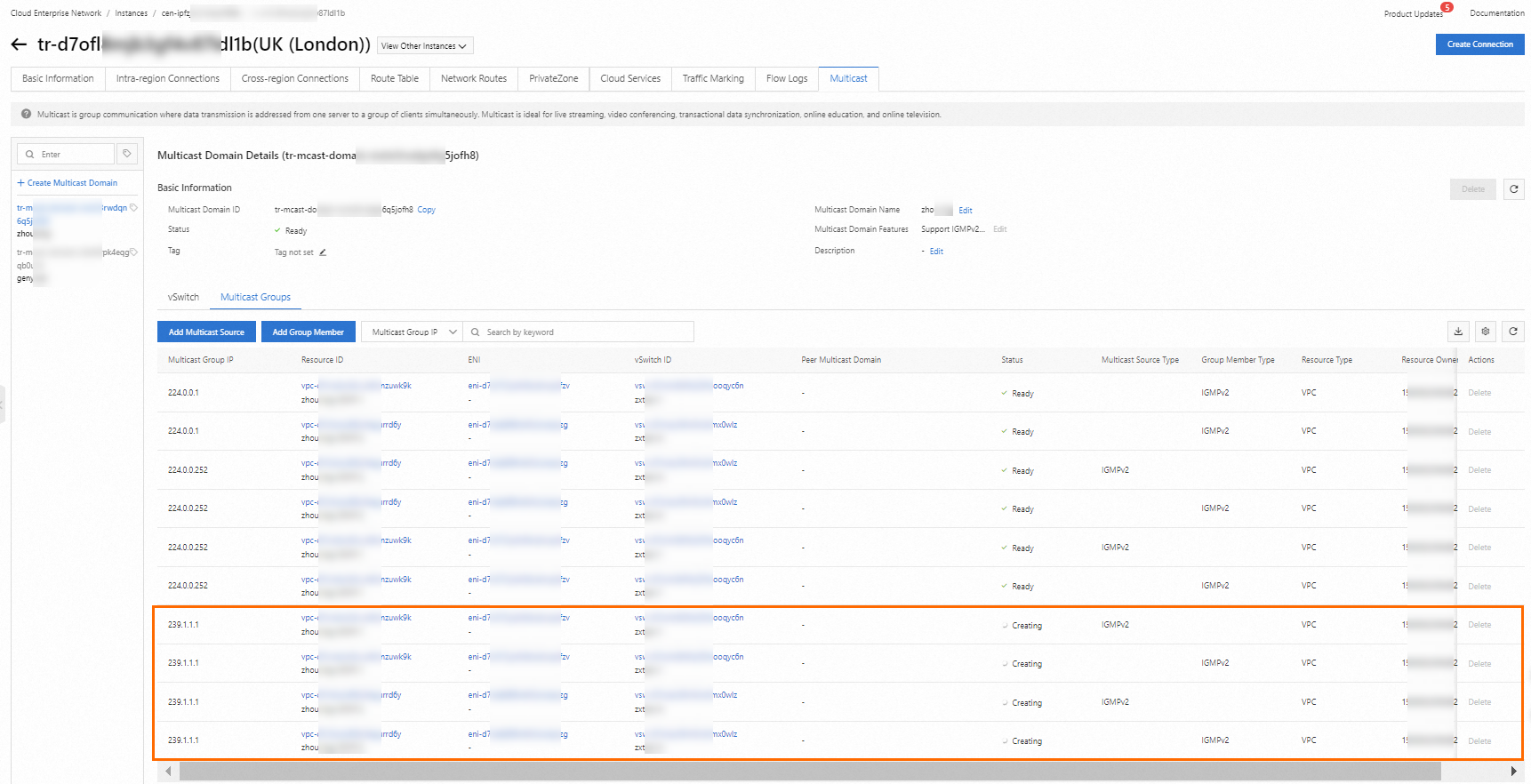
Task: Click Create Multicast Domain link
Action: pyautogui.click(x=68, y=183)
